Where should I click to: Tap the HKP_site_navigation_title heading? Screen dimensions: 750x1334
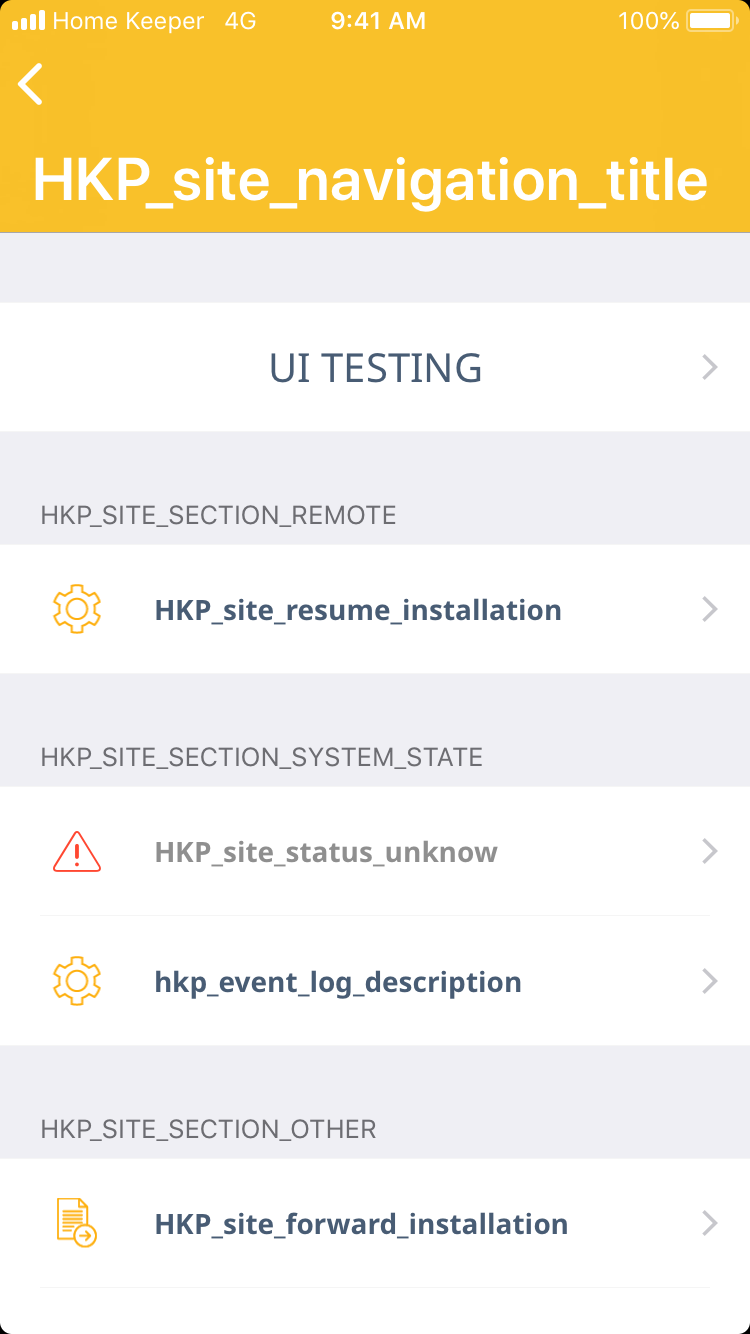pos(370,180)
